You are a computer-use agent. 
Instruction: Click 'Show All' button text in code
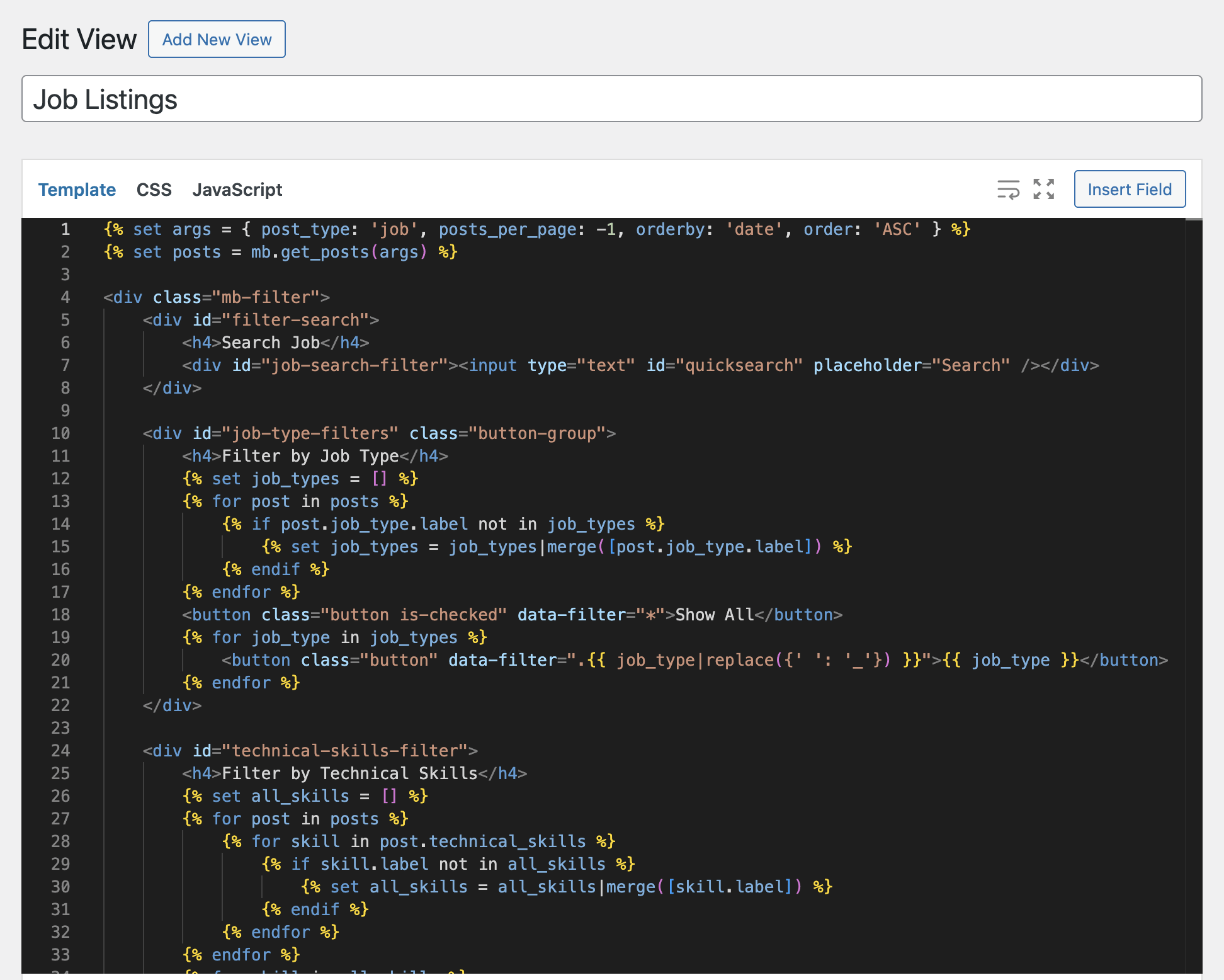coord(714,615)
